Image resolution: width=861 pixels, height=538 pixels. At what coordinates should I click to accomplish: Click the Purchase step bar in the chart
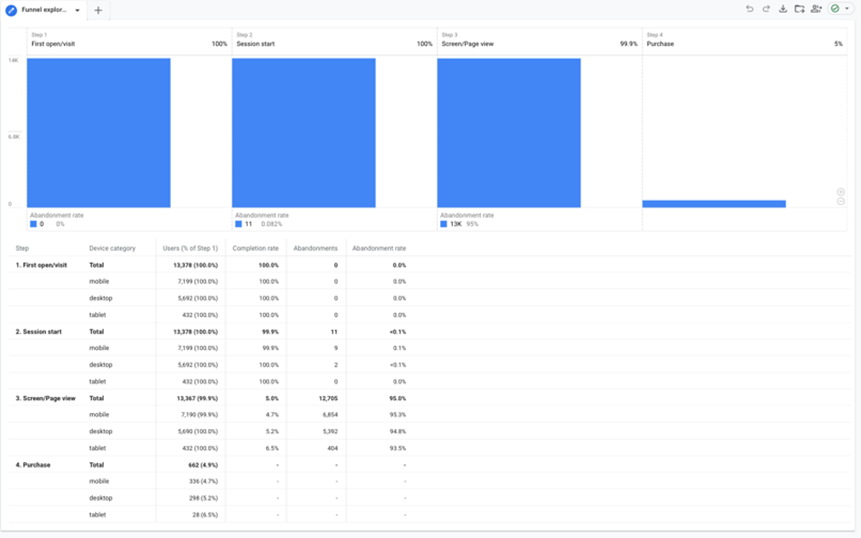(713, 204)
